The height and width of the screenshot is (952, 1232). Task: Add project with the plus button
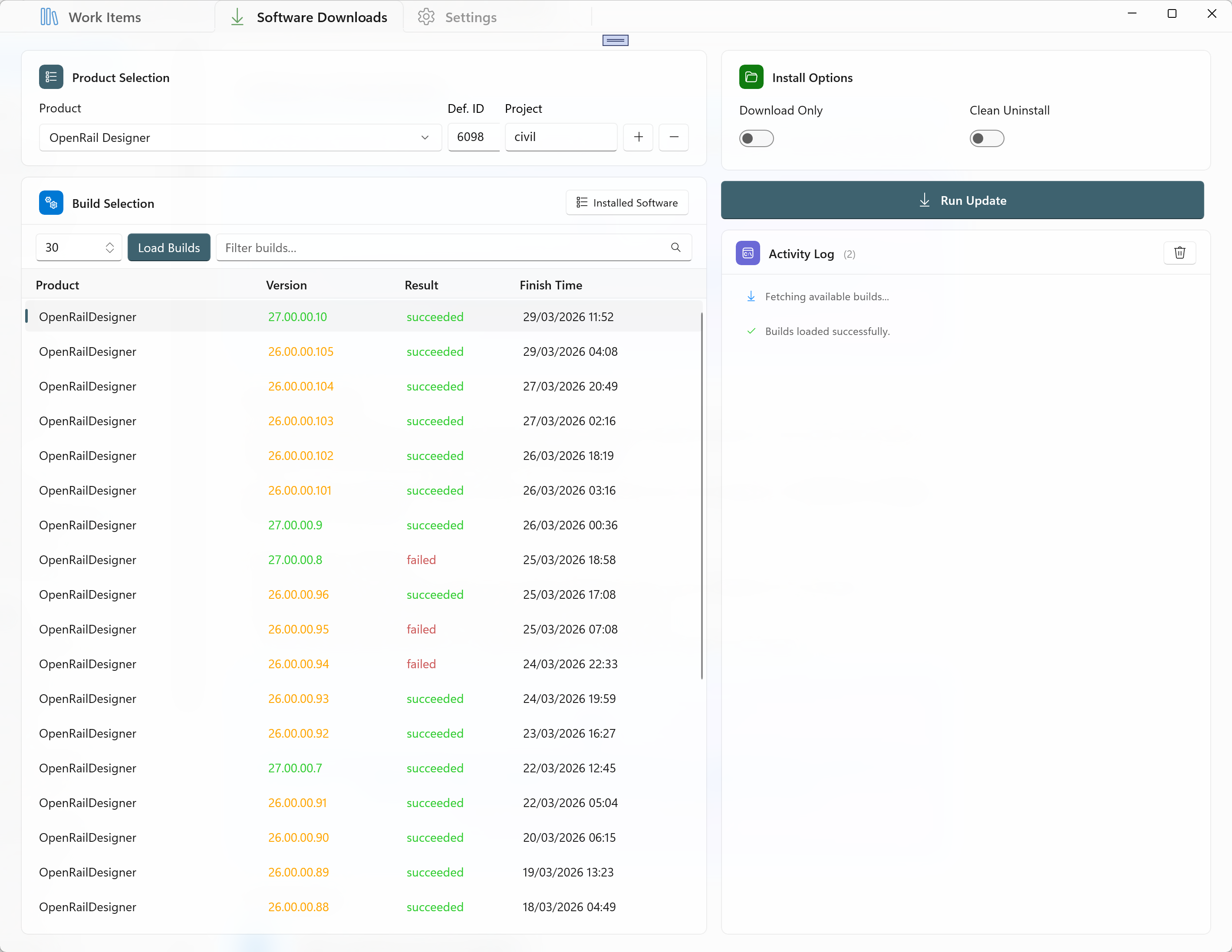coord(638,137)
